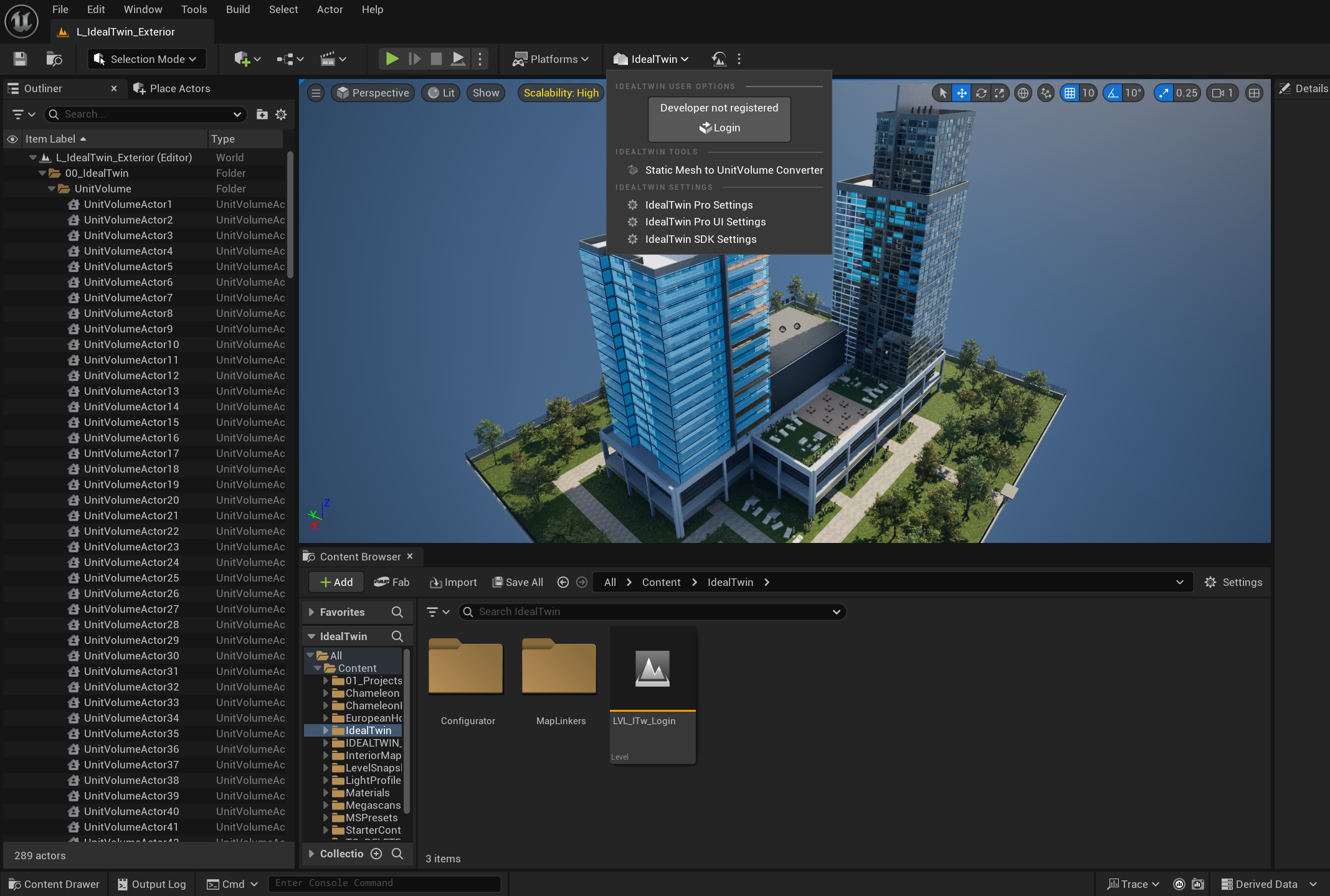Toggle surface snapping icon
The height and width of the screenshot is (896, 1330).
click(1046, 93)
